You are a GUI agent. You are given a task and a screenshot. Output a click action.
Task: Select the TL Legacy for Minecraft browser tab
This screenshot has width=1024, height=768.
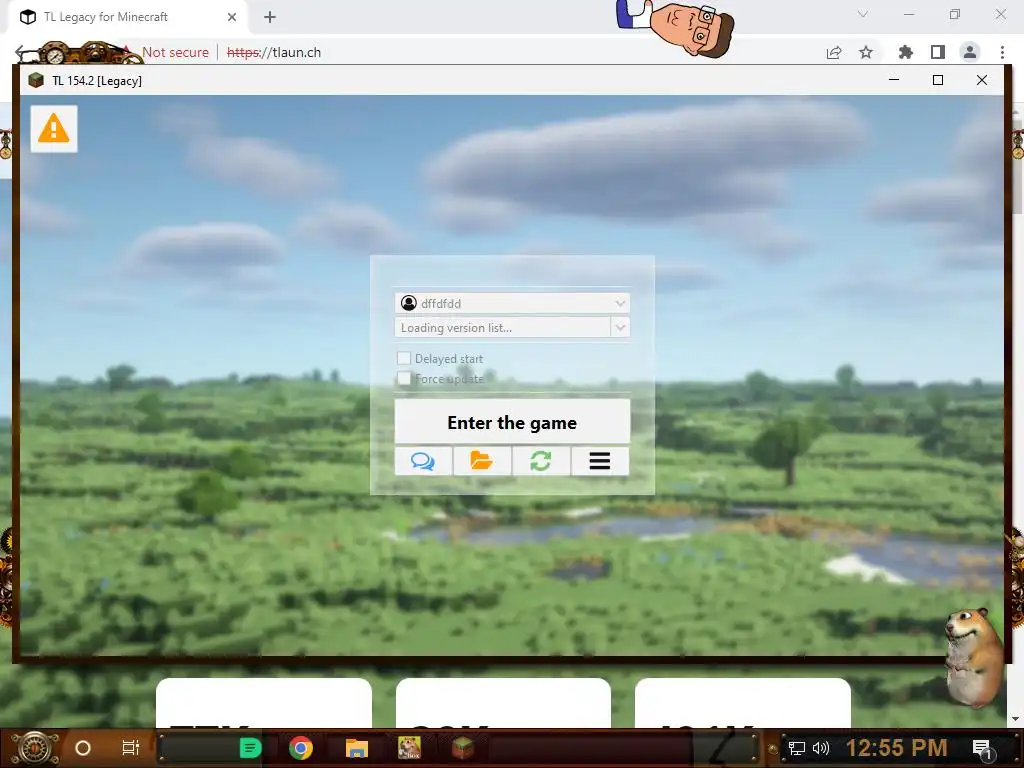(127, 17)
